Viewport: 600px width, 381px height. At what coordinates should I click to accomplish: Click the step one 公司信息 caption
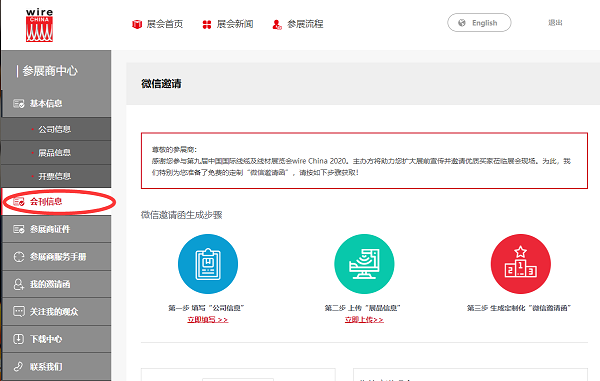coord(206,308)
